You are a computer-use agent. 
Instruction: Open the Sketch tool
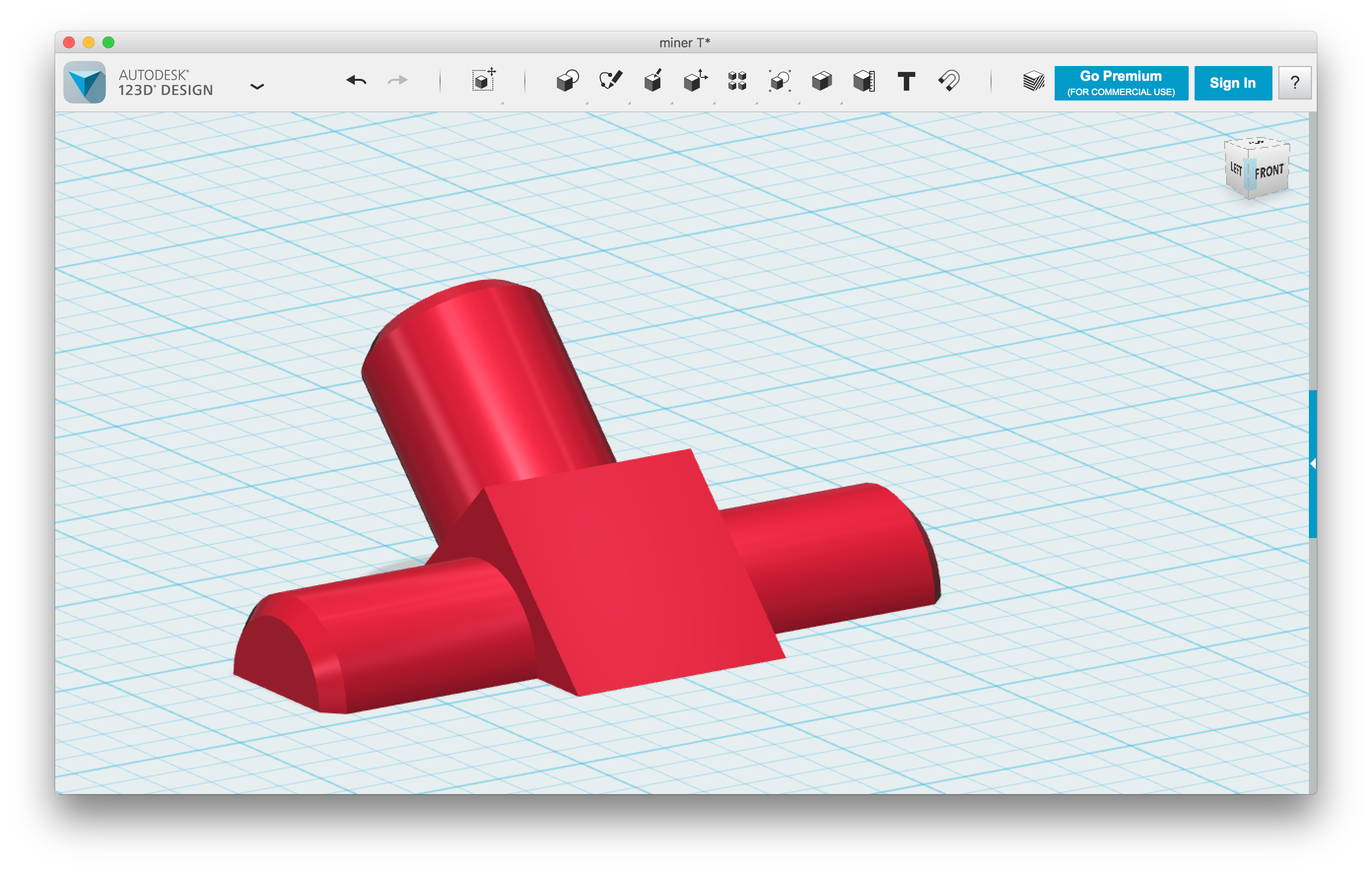(x=610, y=81)
